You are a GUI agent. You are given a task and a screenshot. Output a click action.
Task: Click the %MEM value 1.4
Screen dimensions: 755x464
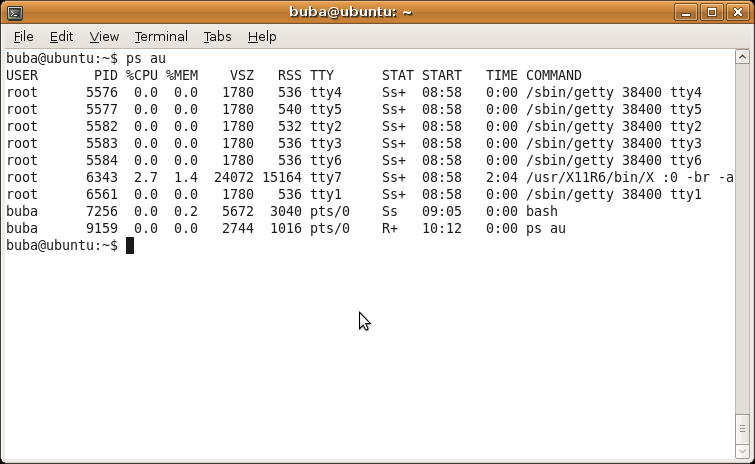coord(186,178)
